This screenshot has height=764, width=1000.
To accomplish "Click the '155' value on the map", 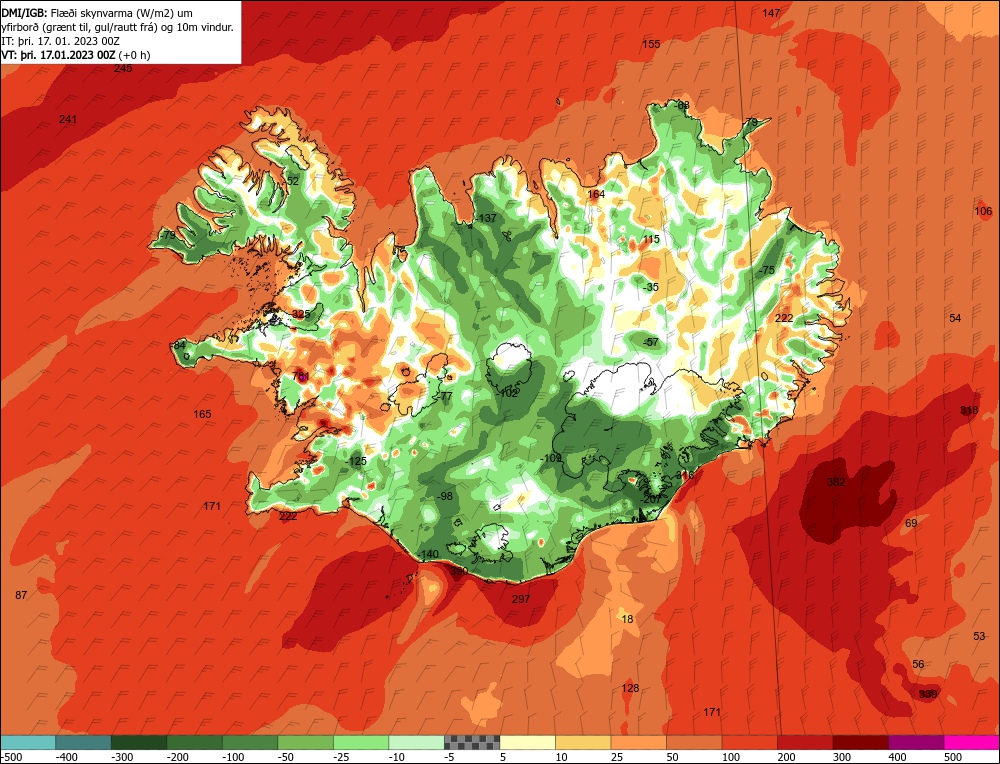I will 651,44.
